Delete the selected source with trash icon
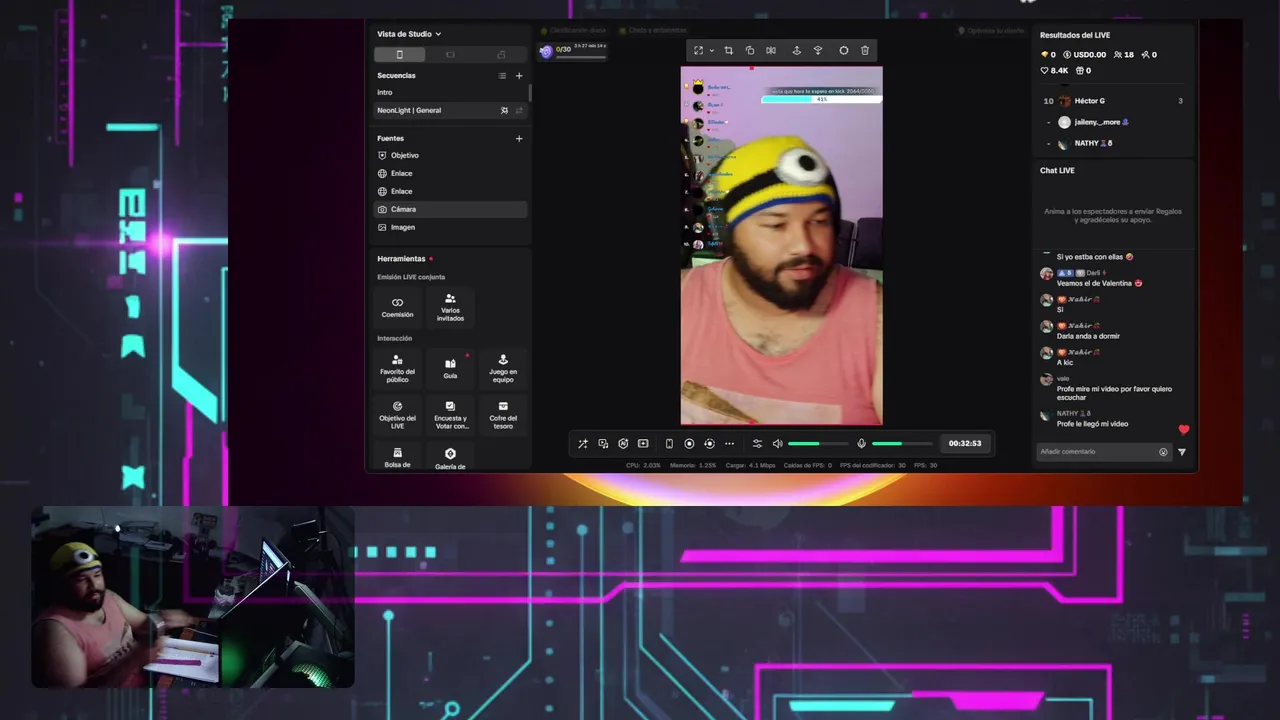1280x720 pixels. (x=865, y=50)
